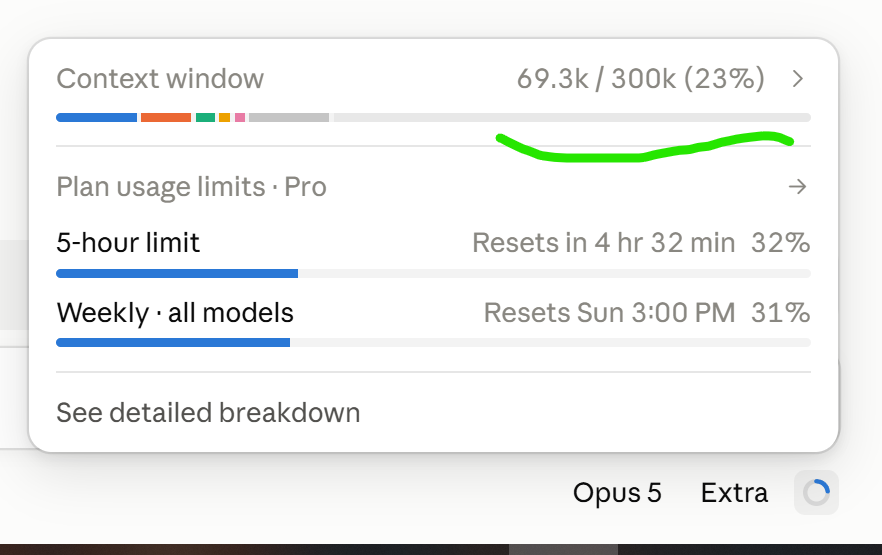The width and height of the screenshot is (882, 555).
Task: Expand the Context window chevron
Action: point(798,79)
